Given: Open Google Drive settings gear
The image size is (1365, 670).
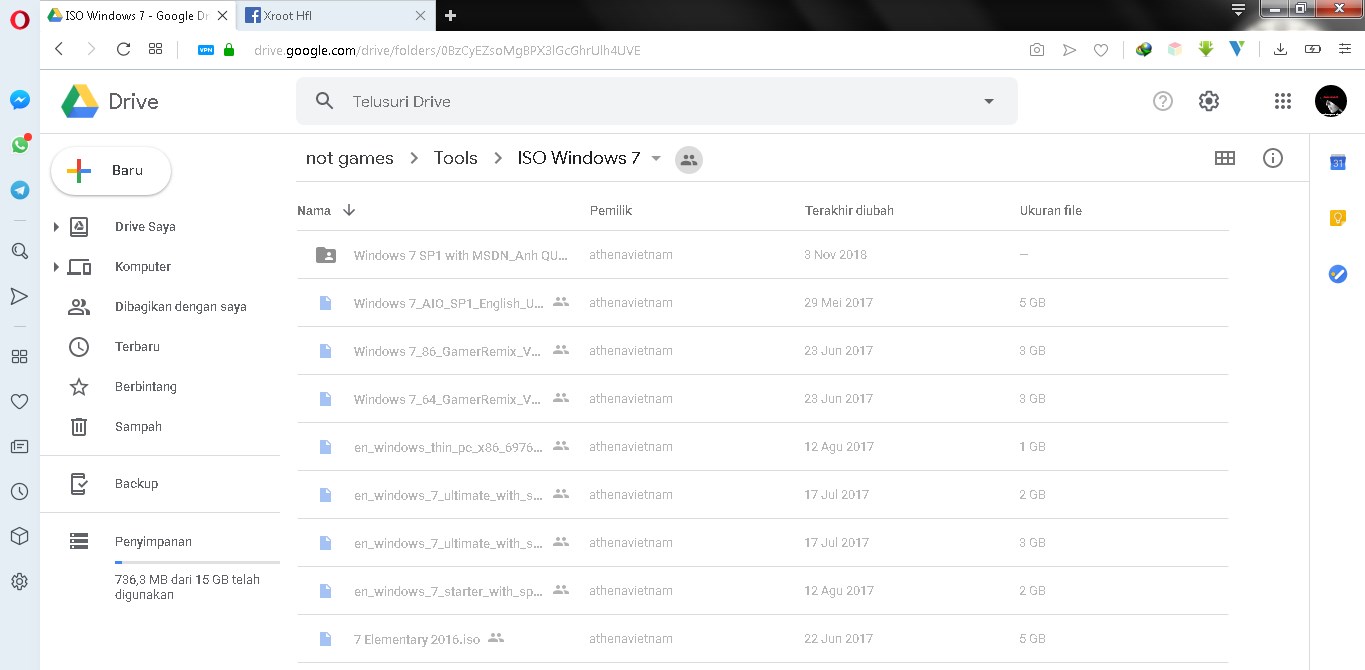Looking at the screenshot, I should (x=1209, y=101).
